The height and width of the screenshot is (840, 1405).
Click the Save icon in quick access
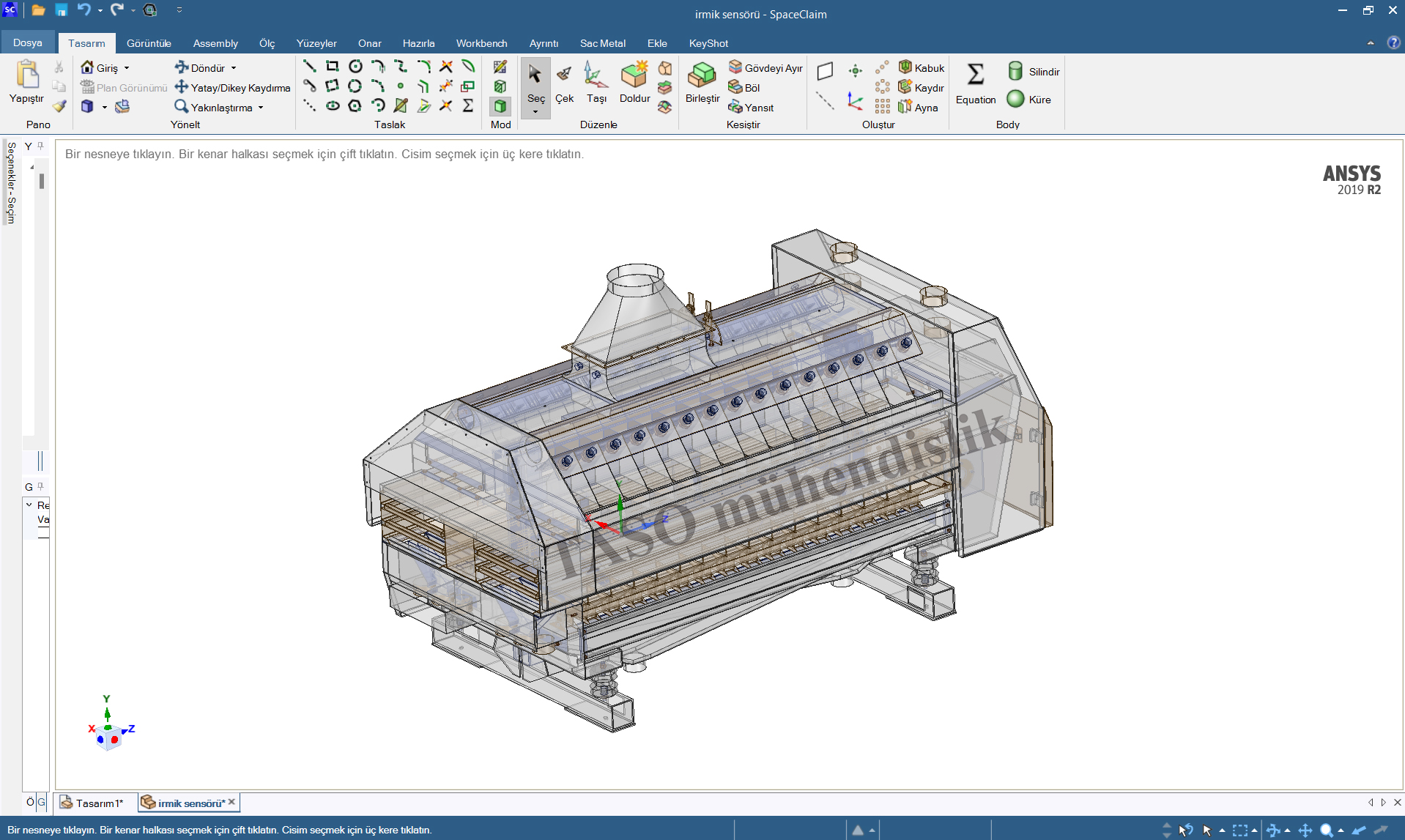click(x=62, y=10)
